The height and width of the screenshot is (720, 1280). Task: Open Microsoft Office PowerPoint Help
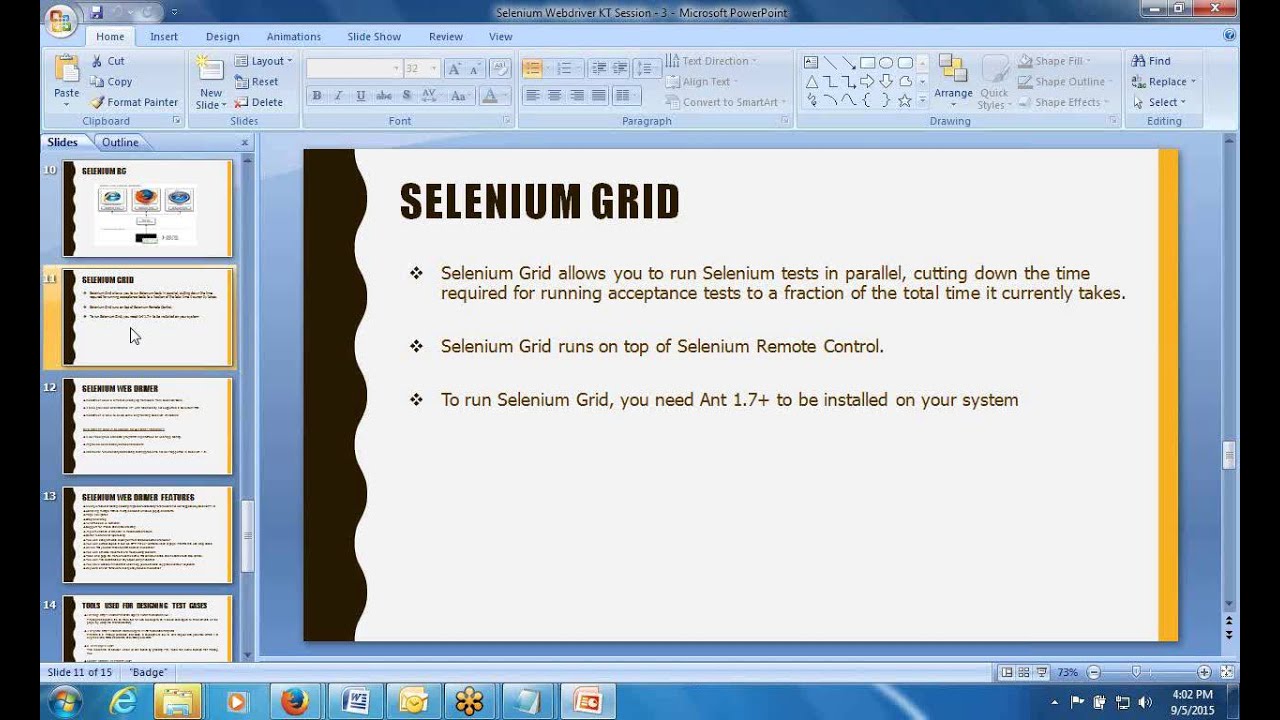tap(1229, 35)
